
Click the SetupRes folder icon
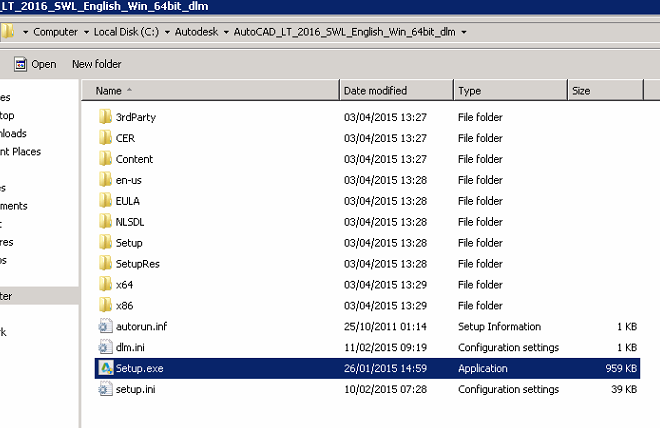click(105, 263)
